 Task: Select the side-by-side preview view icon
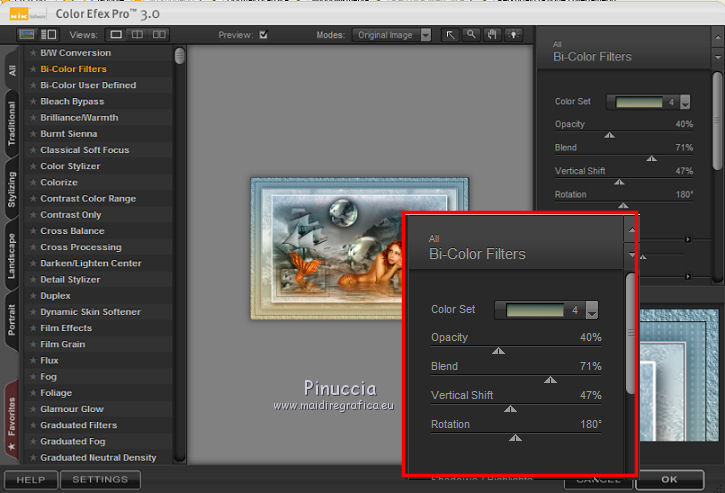[159, 34]
